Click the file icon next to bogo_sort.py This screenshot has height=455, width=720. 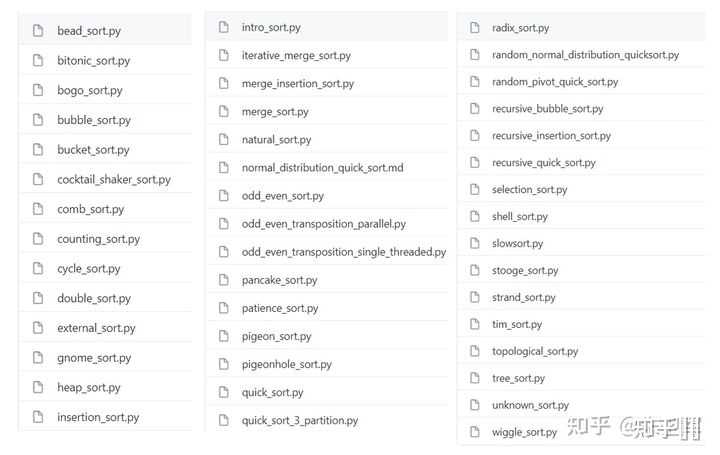tap(37, 90)
